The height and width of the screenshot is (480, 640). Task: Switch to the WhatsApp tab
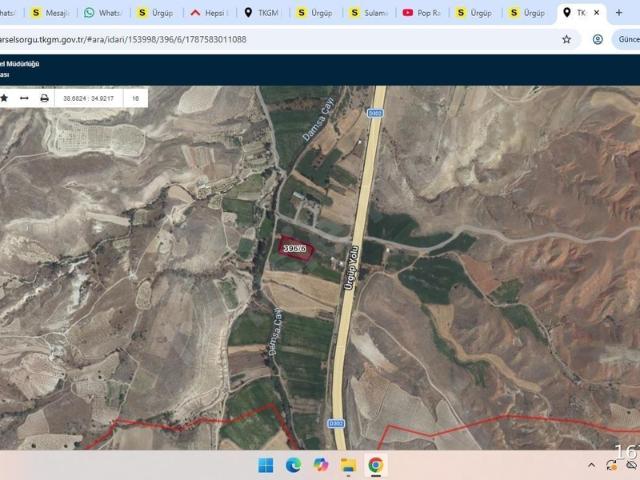point(103,13)
